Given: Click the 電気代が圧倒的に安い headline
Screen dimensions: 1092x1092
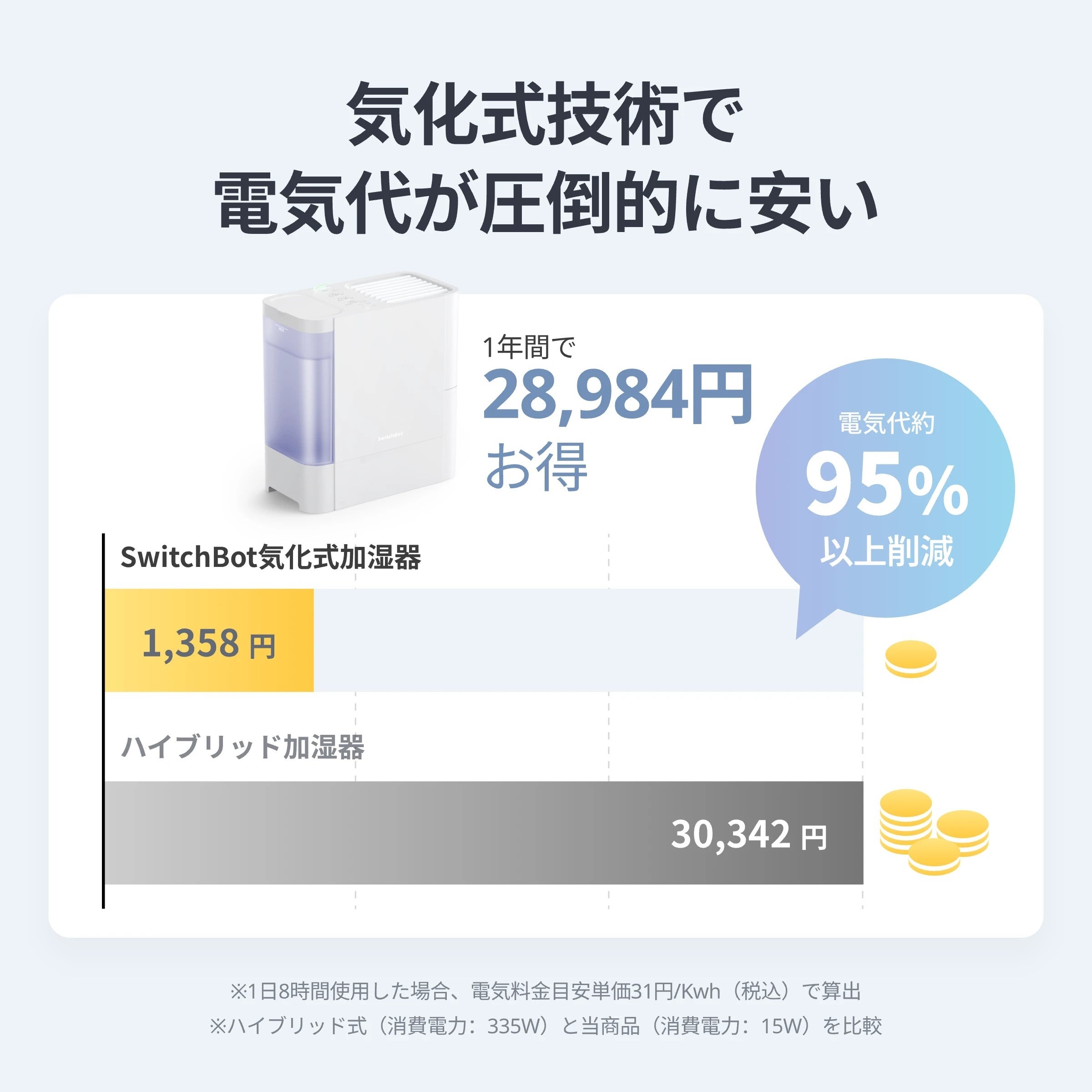Looking at the screenshot, I should (545, 203).
